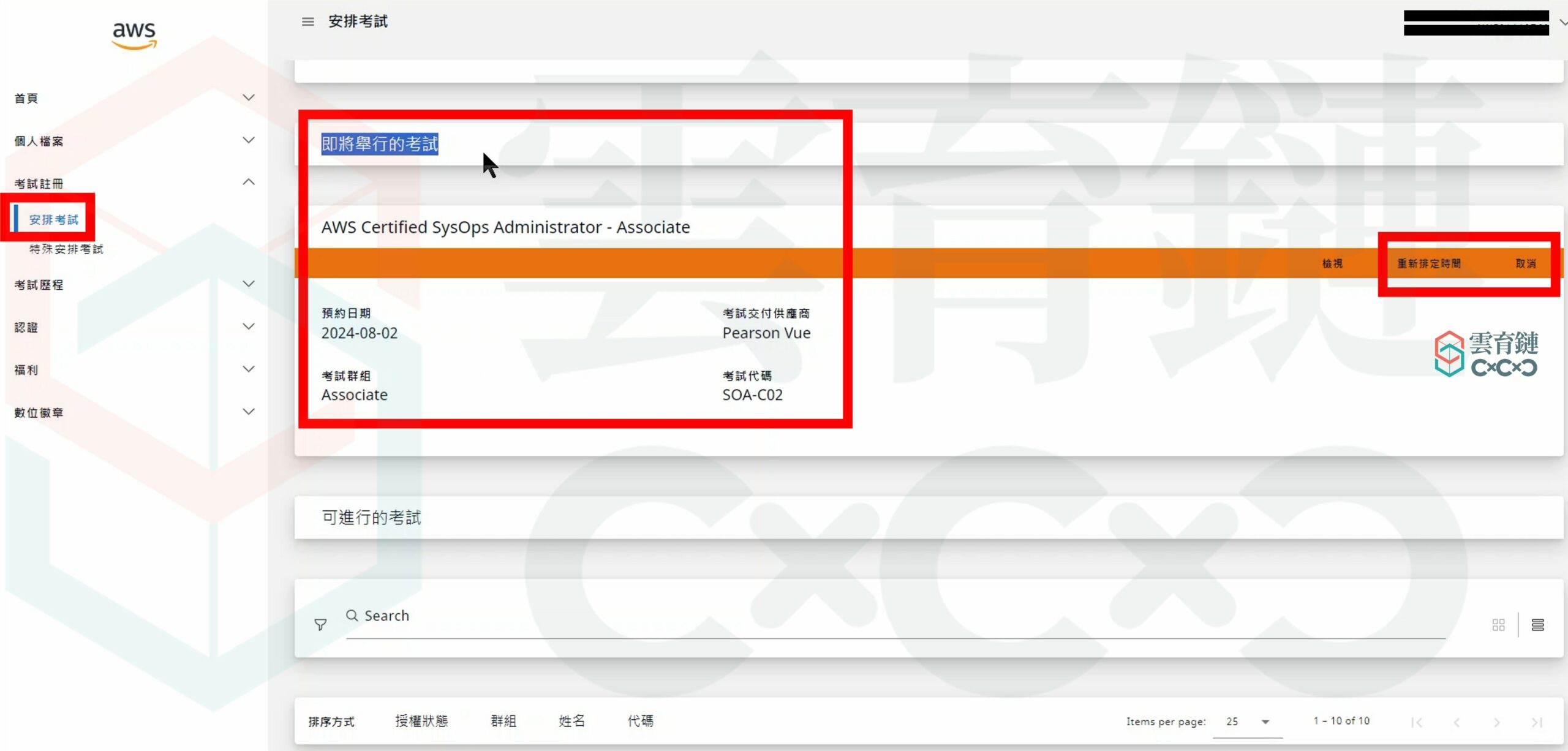Open the hamburger menu icon
The image size is (1568, 751).
tap(307, 22)
